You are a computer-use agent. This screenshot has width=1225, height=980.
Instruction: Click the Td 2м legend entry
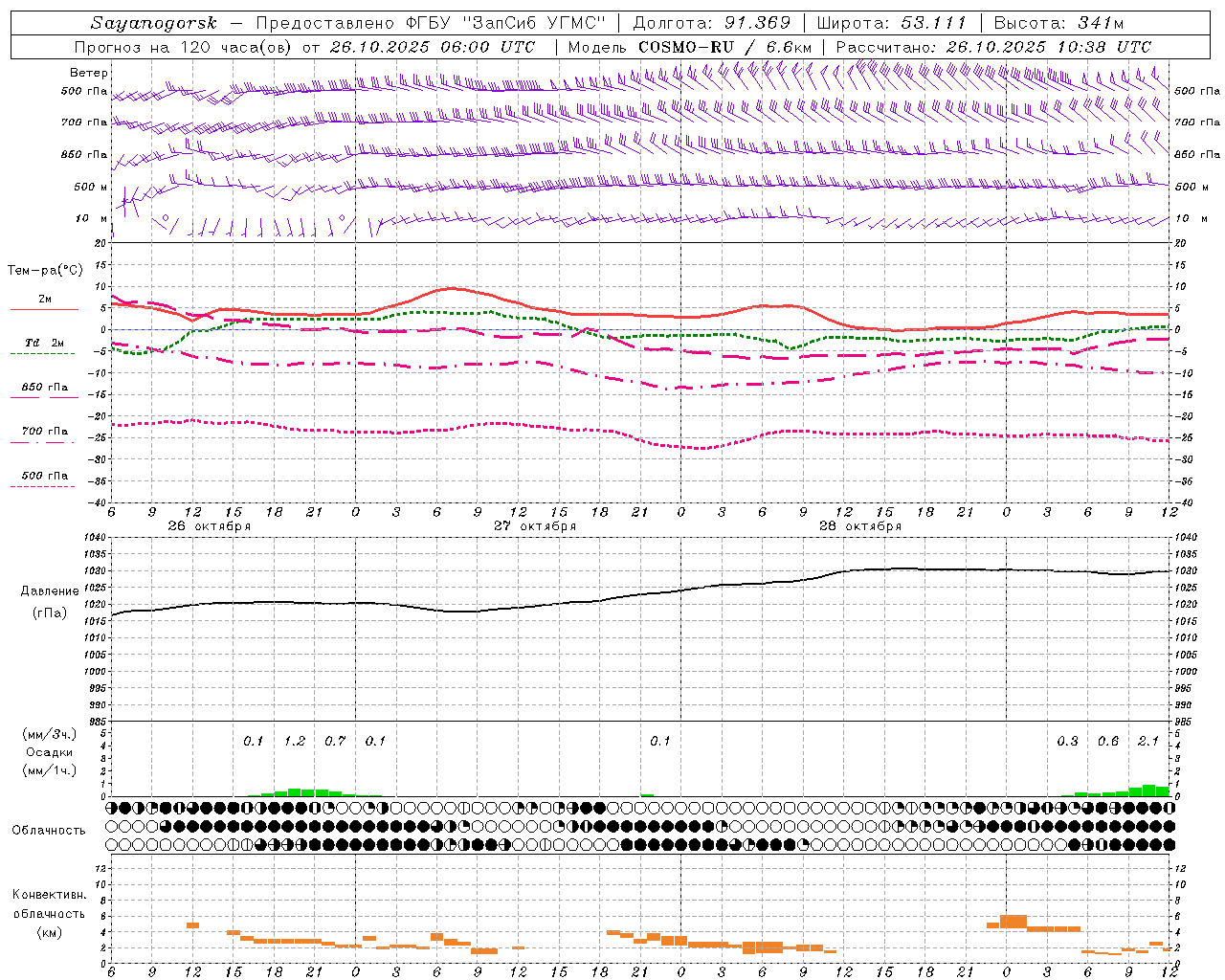[45, 343]
